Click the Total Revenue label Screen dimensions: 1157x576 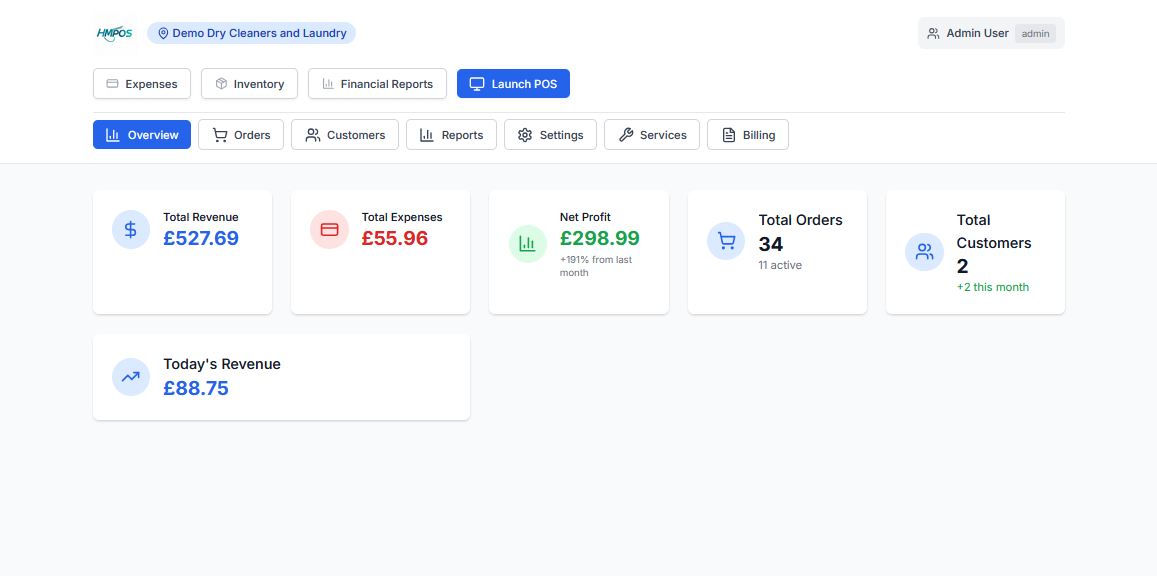click(201, 217)
